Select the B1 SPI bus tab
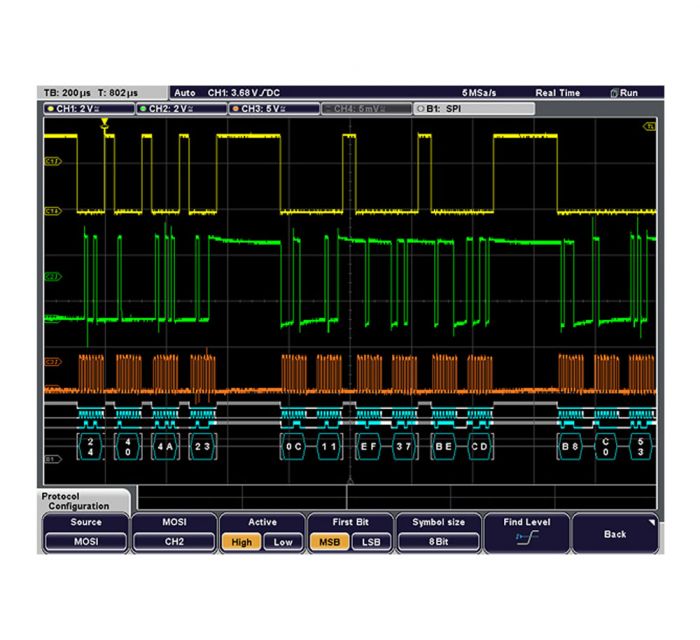 (472, 108)
